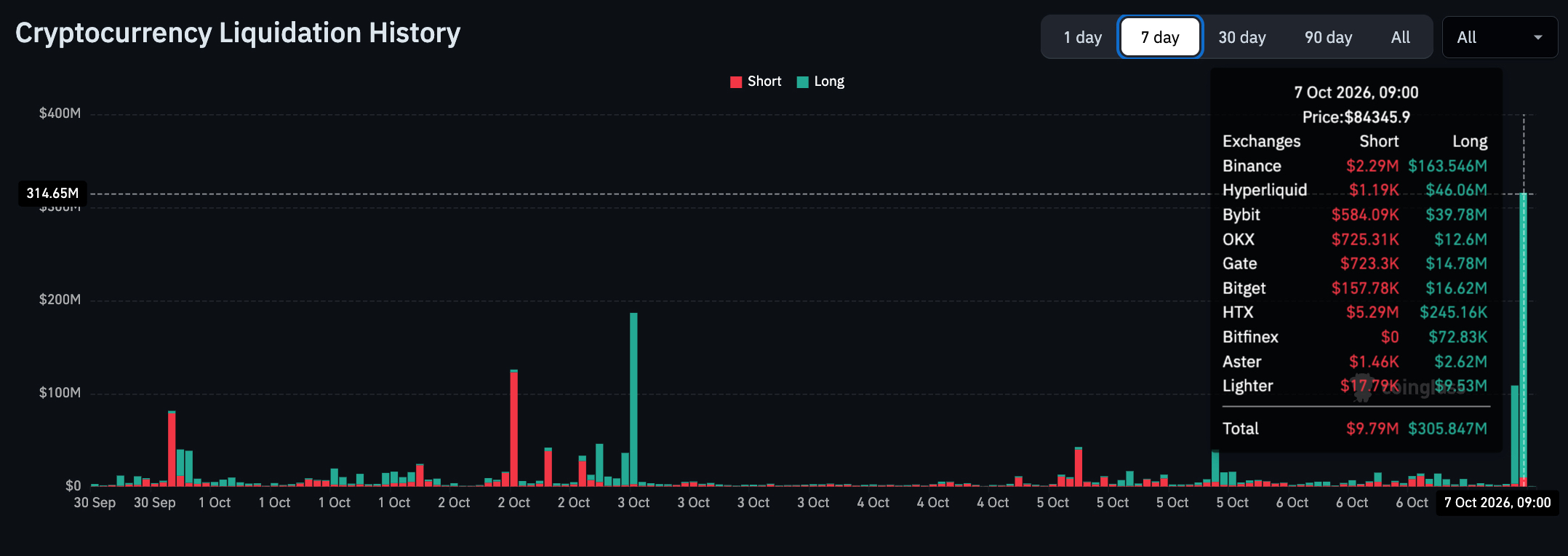Click the Long legend label

829,82
